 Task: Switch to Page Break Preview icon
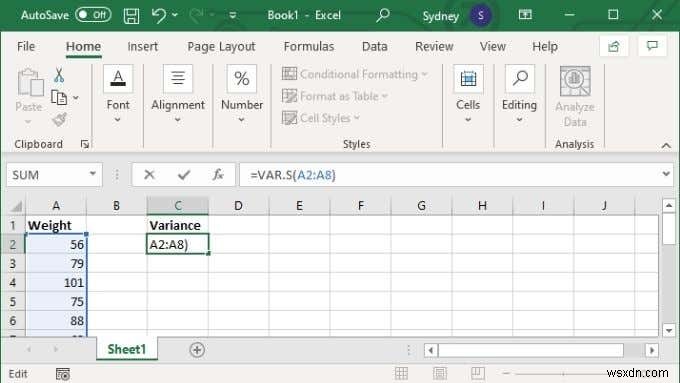[477, 373]
